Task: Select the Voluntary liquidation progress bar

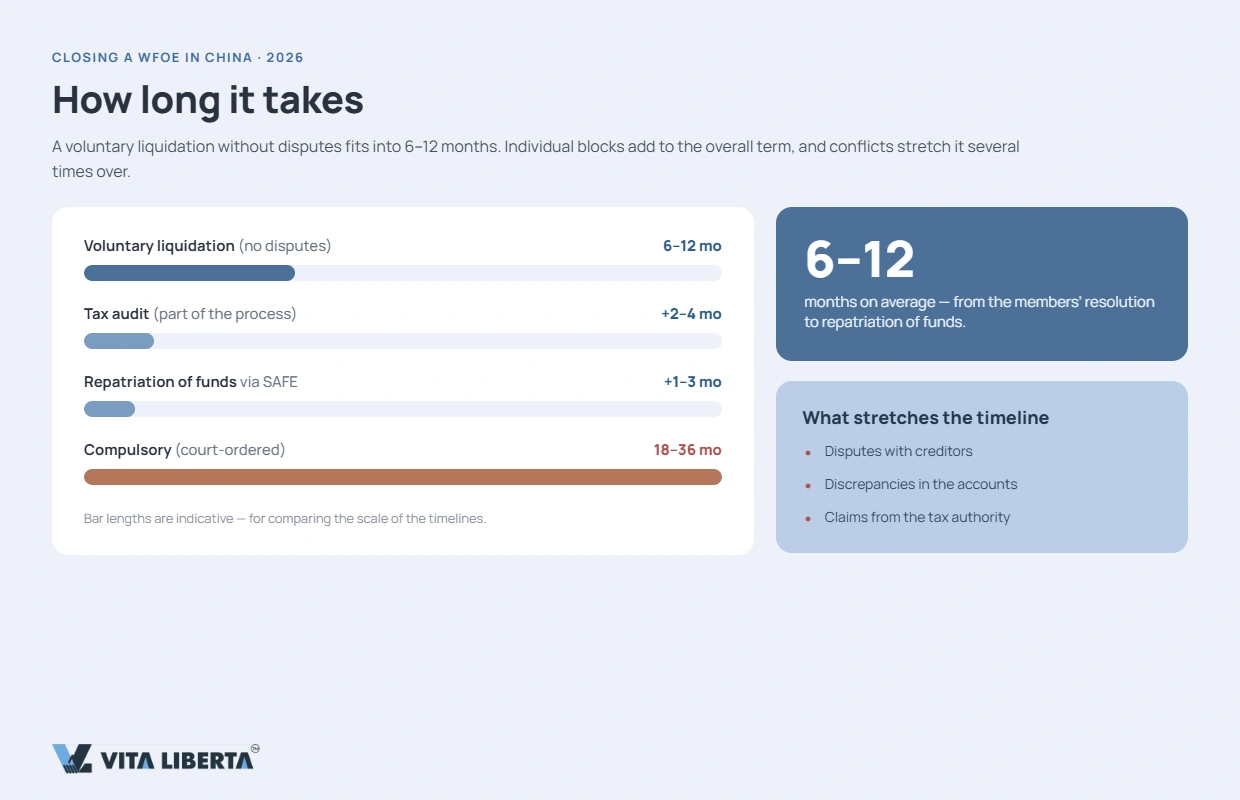Action: point(403,273)
